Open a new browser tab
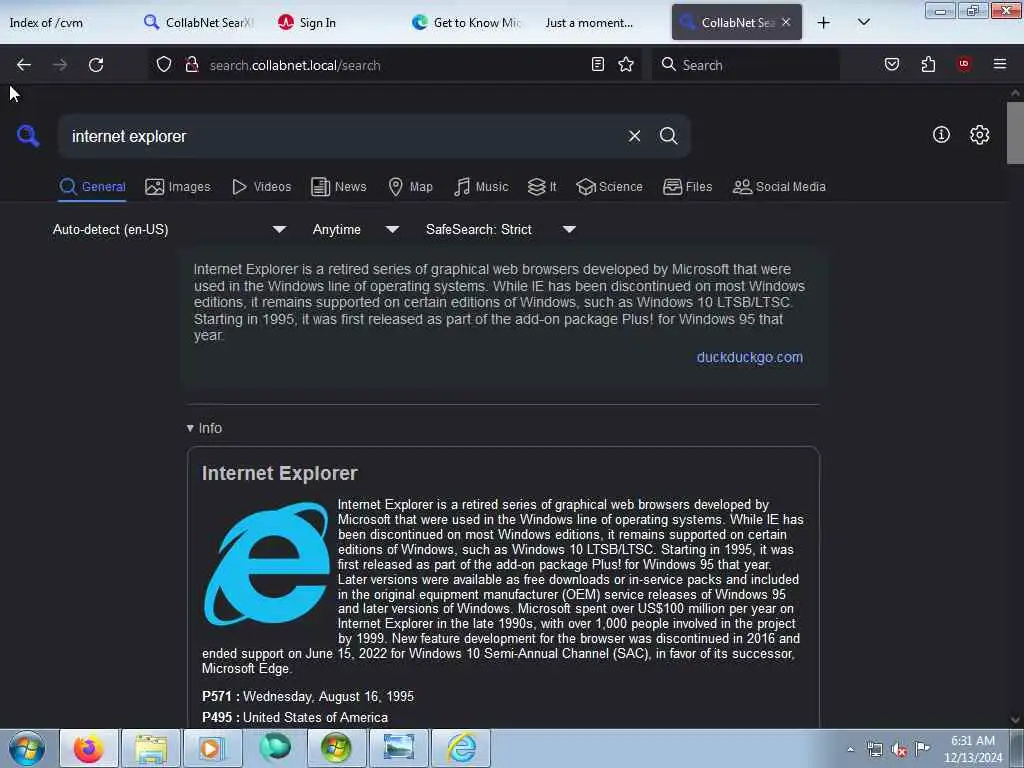The width and height of the screenshot is (1024, 768). pos(824,23)
